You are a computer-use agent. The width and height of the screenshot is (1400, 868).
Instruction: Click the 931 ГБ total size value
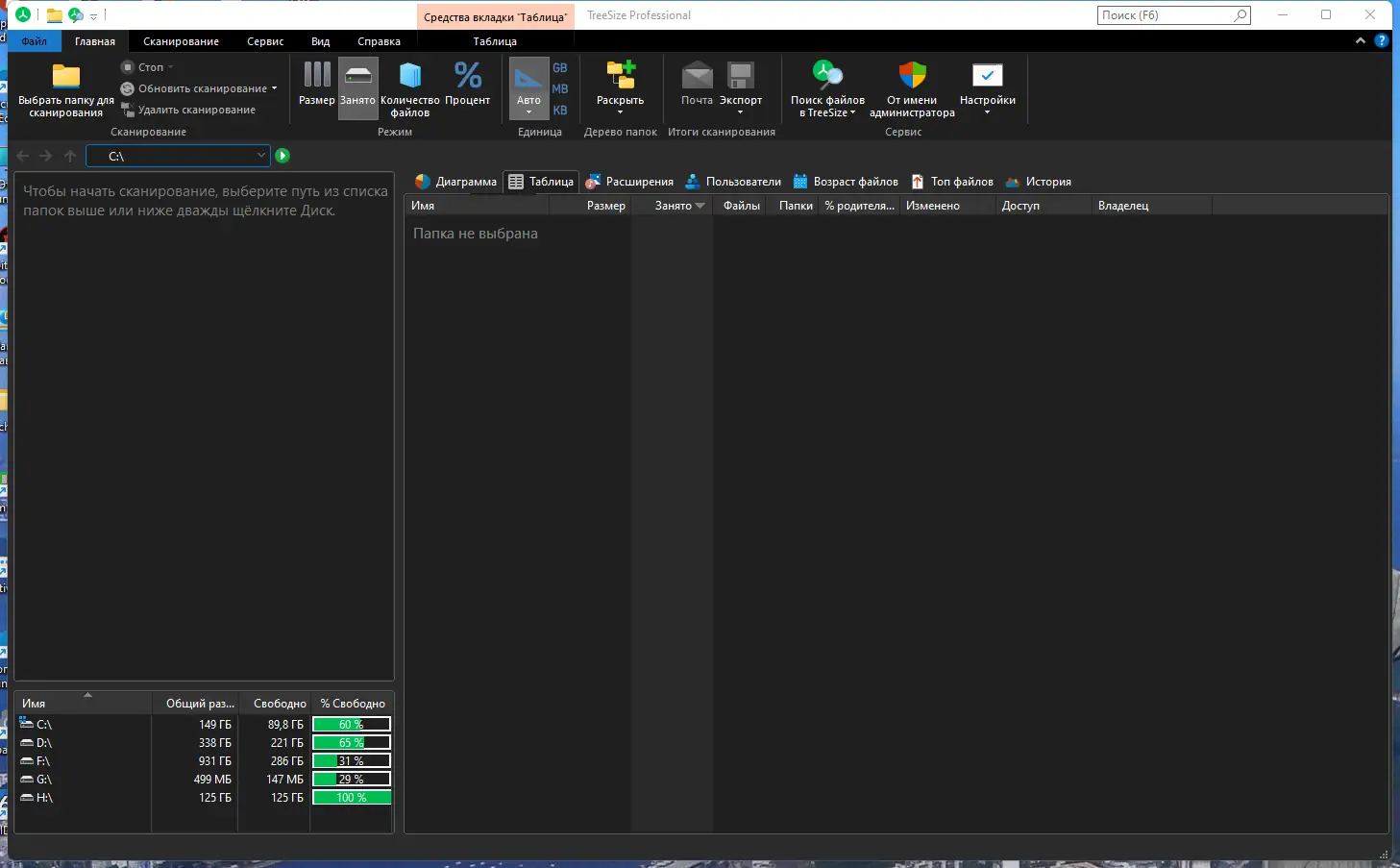tap(215, 761)
